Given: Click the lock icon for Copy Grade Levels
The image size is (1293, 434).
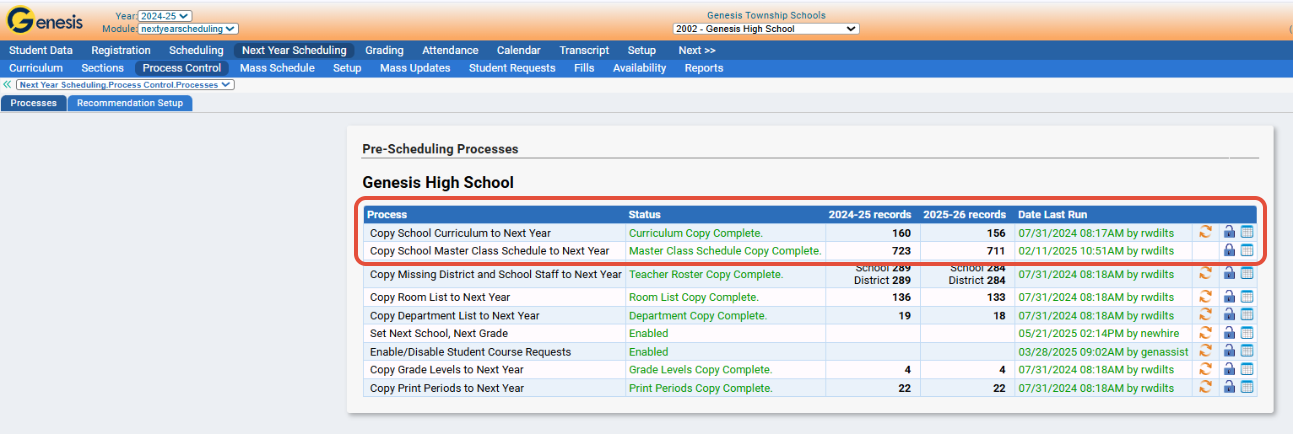Looking at the screenshot, I should [x=1229, y=369].
